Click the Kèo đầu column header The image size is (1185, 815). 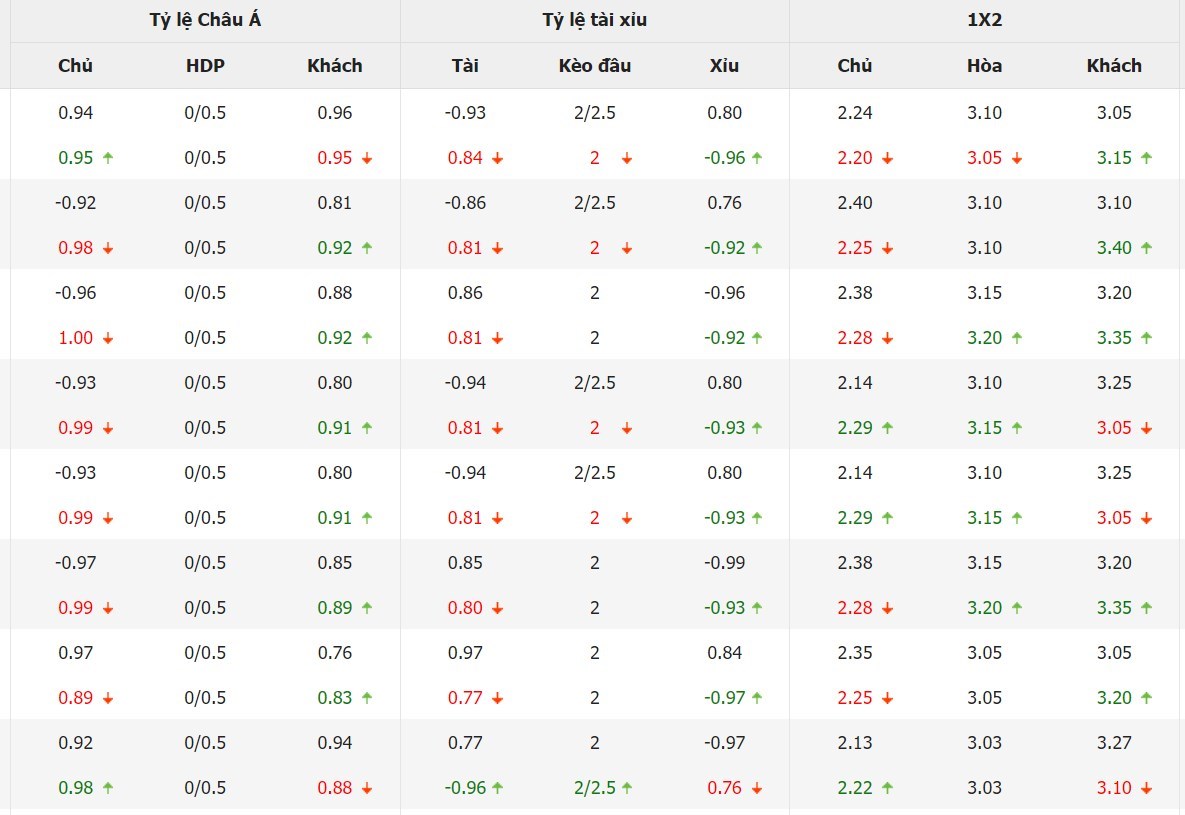[595, 66]
